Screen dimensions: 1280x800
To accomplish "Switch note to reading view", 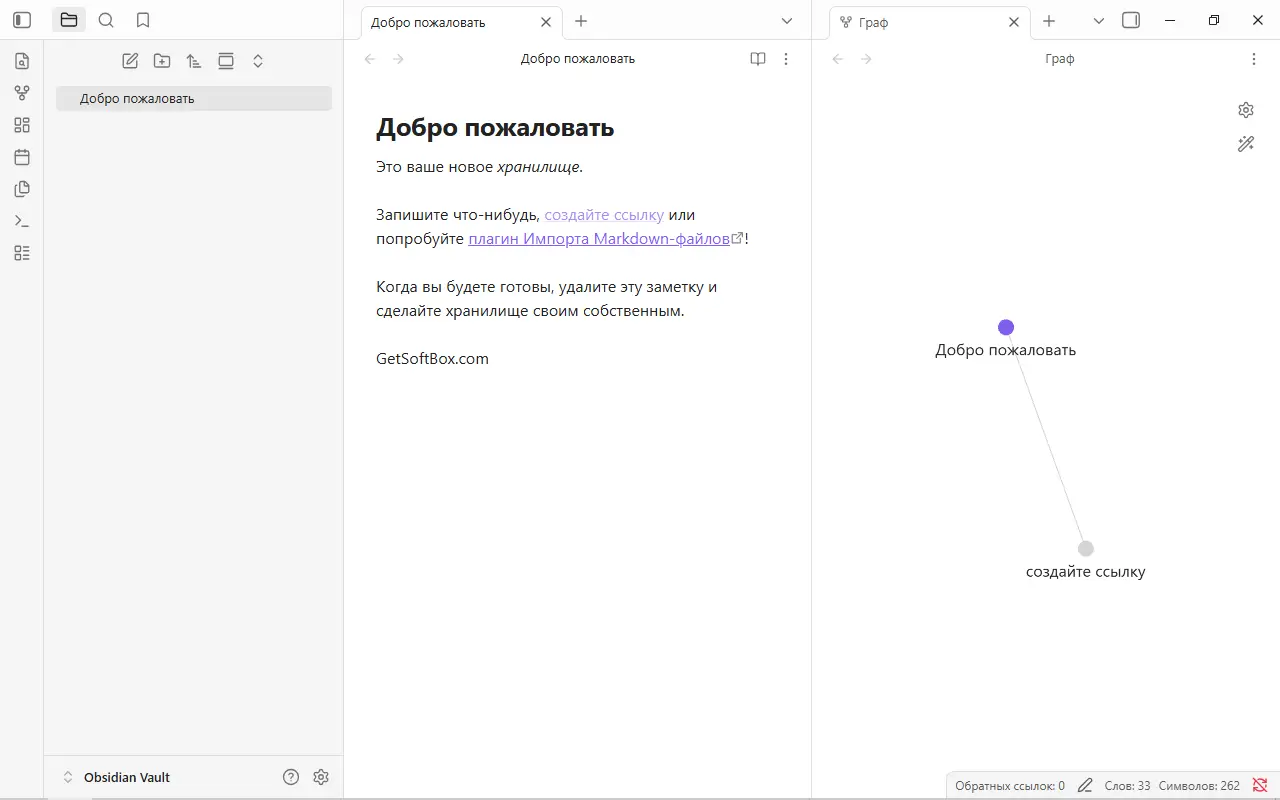I will 758,59.
